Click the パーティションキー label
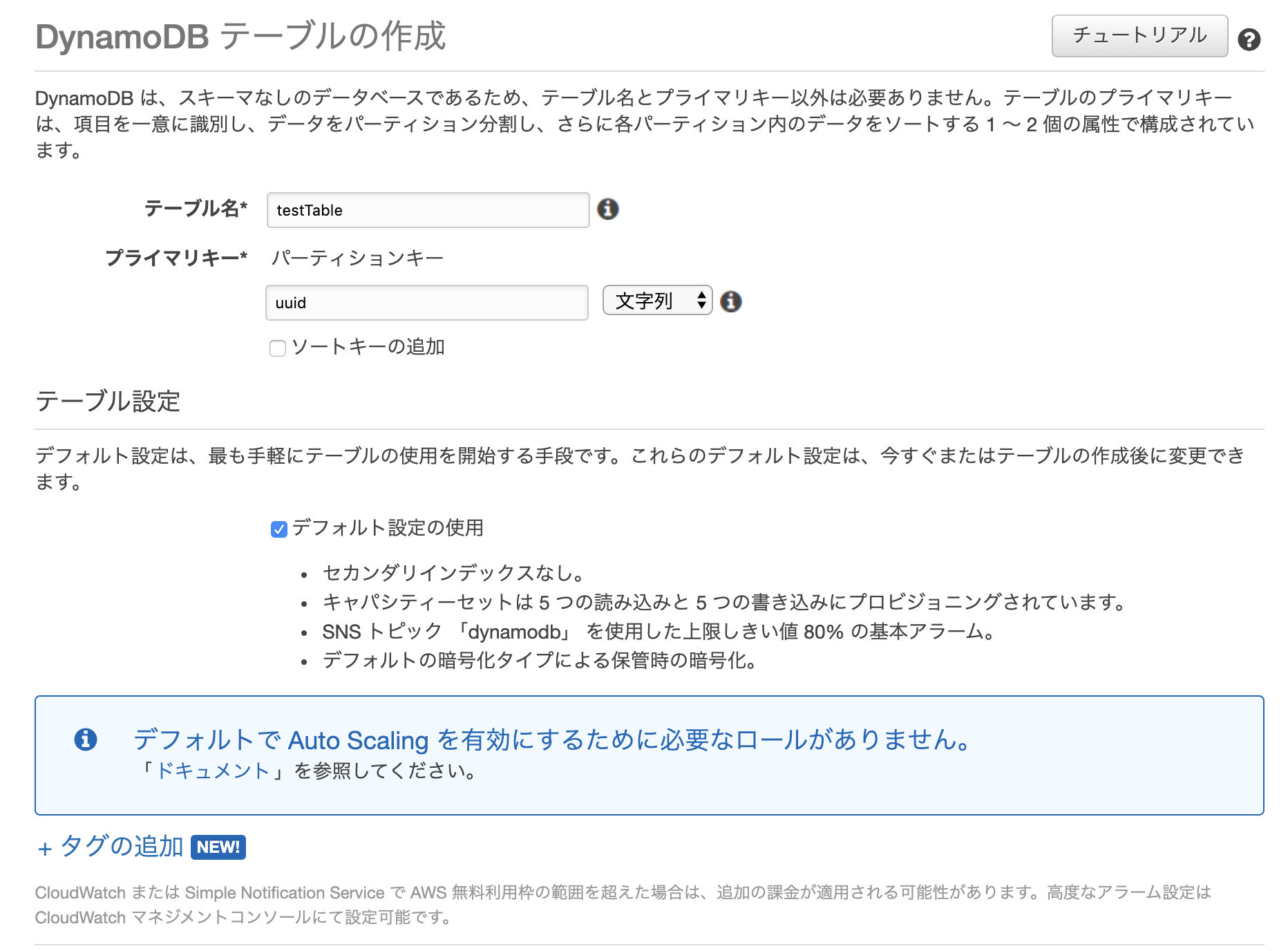The image size is (1288, 951). (x=357, y=258)
